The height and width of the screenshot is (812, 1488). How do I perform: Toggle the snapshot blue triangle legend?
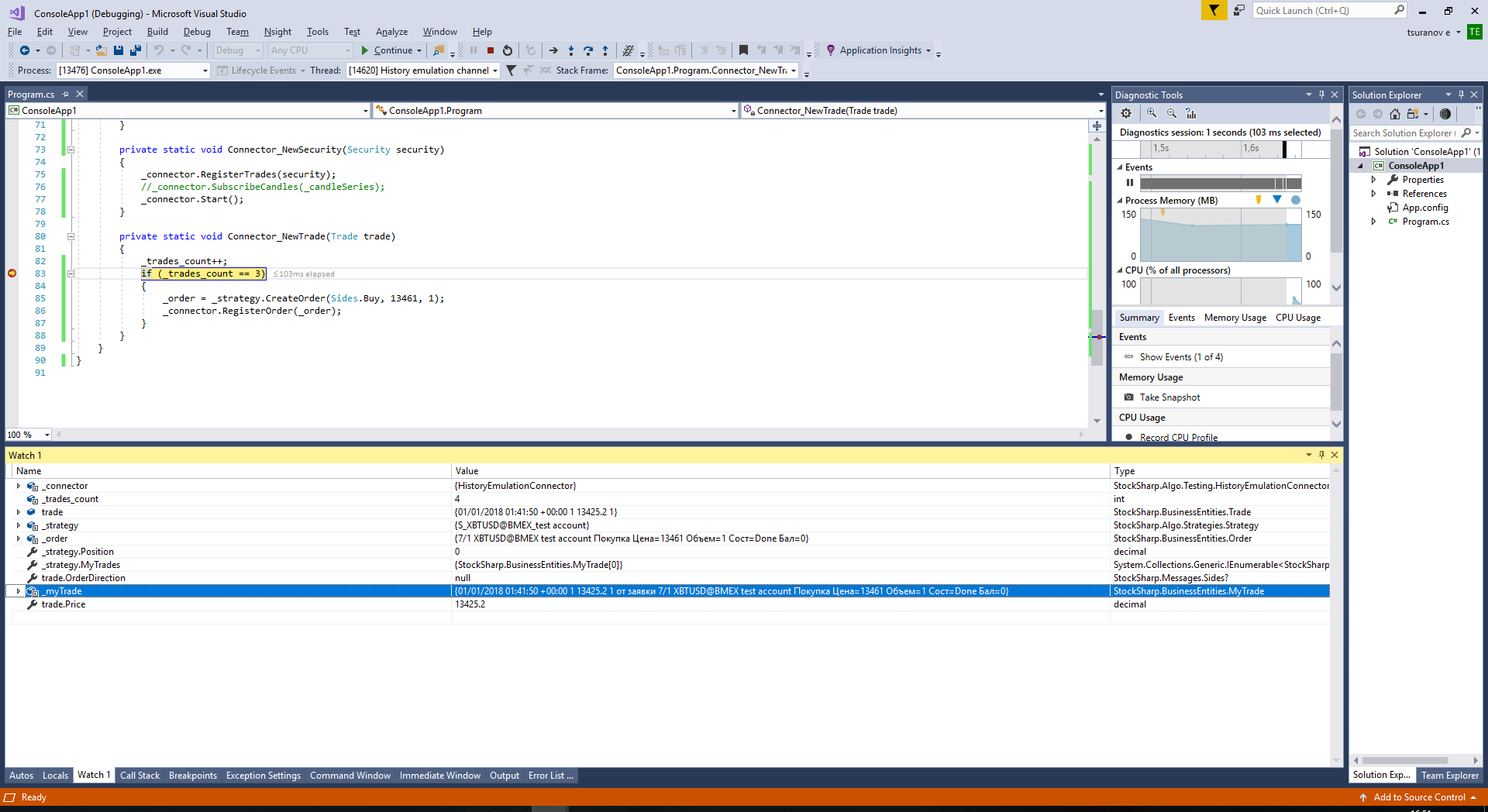pos(1277,200)
